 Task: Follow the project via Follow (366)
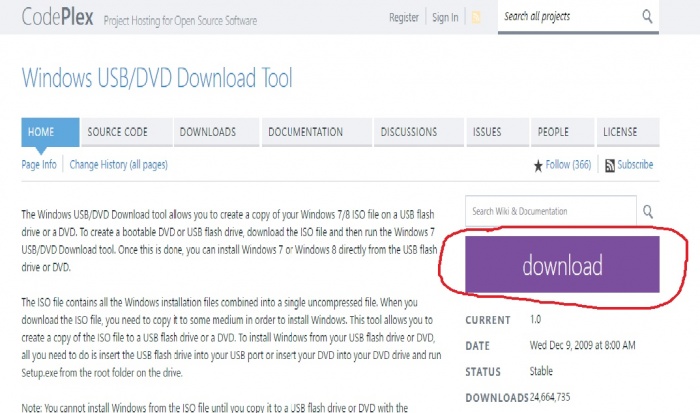568,165
